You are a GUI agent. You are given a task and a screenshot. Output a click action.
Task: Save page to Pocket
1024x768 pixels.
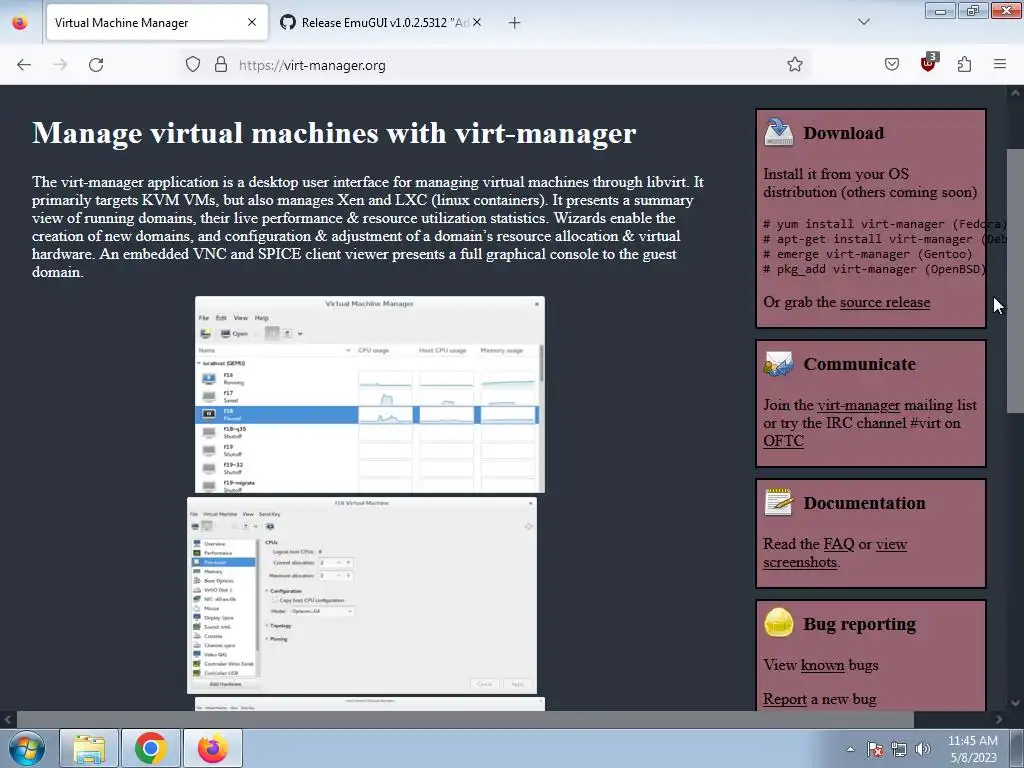[891, 64]
